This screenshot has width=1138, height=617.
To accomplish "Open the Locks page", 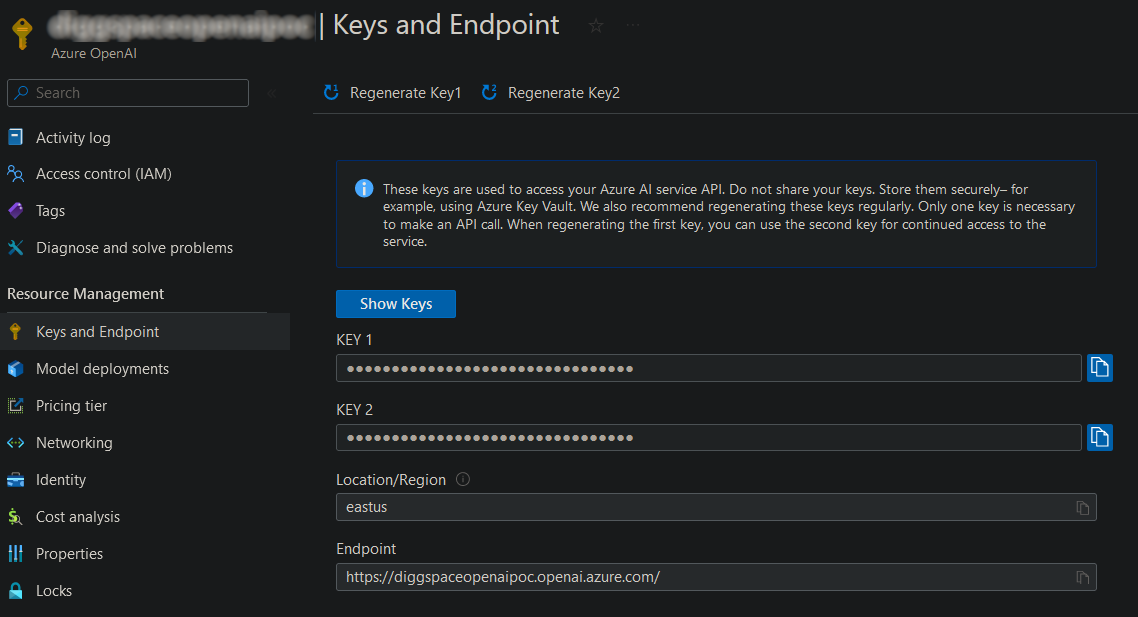I will [x=55, y=590].
